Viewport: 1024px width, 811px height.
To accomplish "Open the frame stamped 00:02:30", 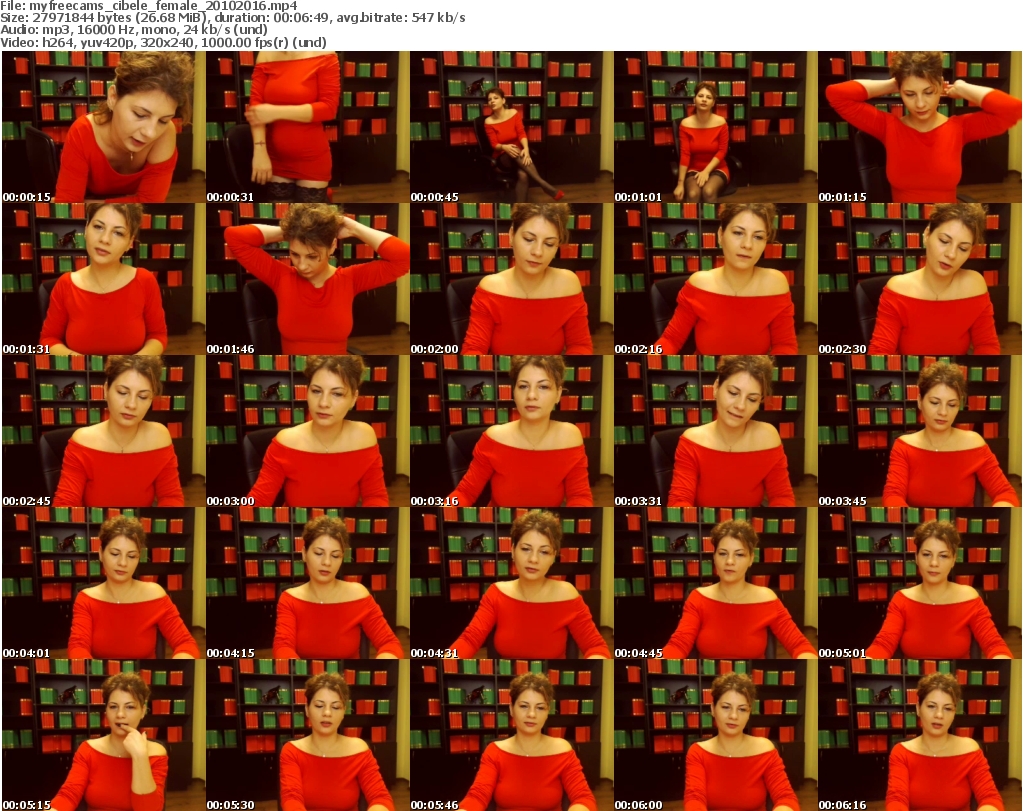I will [920, 279].
